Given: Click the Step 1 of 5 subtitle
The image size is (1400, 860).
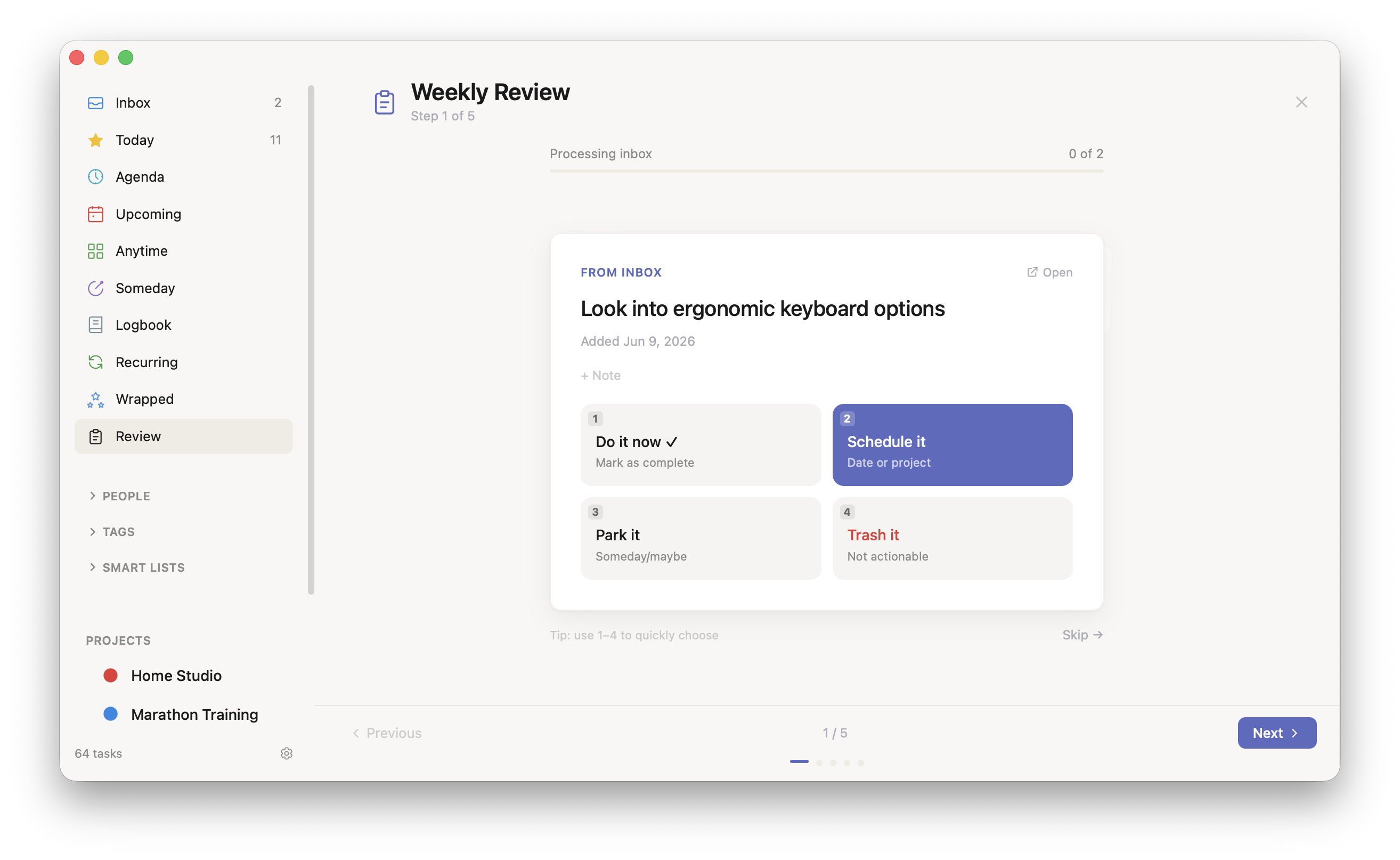Looking at the screenshot, I should 442,116.
